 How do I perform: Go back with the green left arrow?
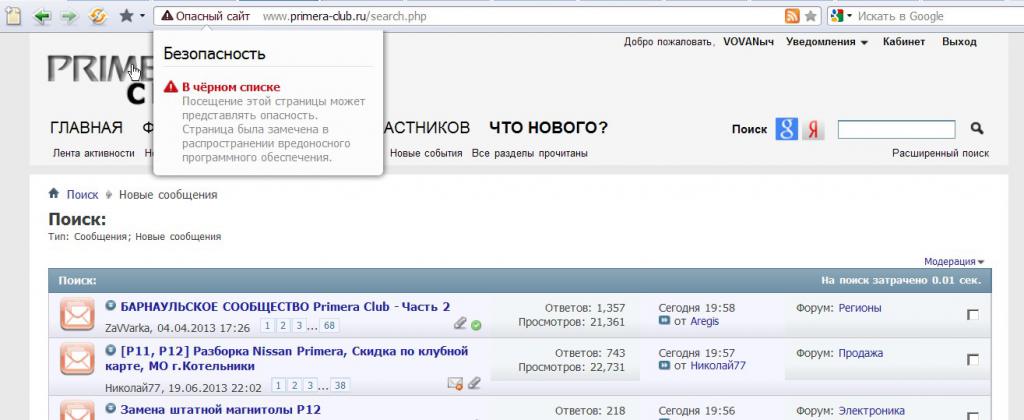[42, 16]
